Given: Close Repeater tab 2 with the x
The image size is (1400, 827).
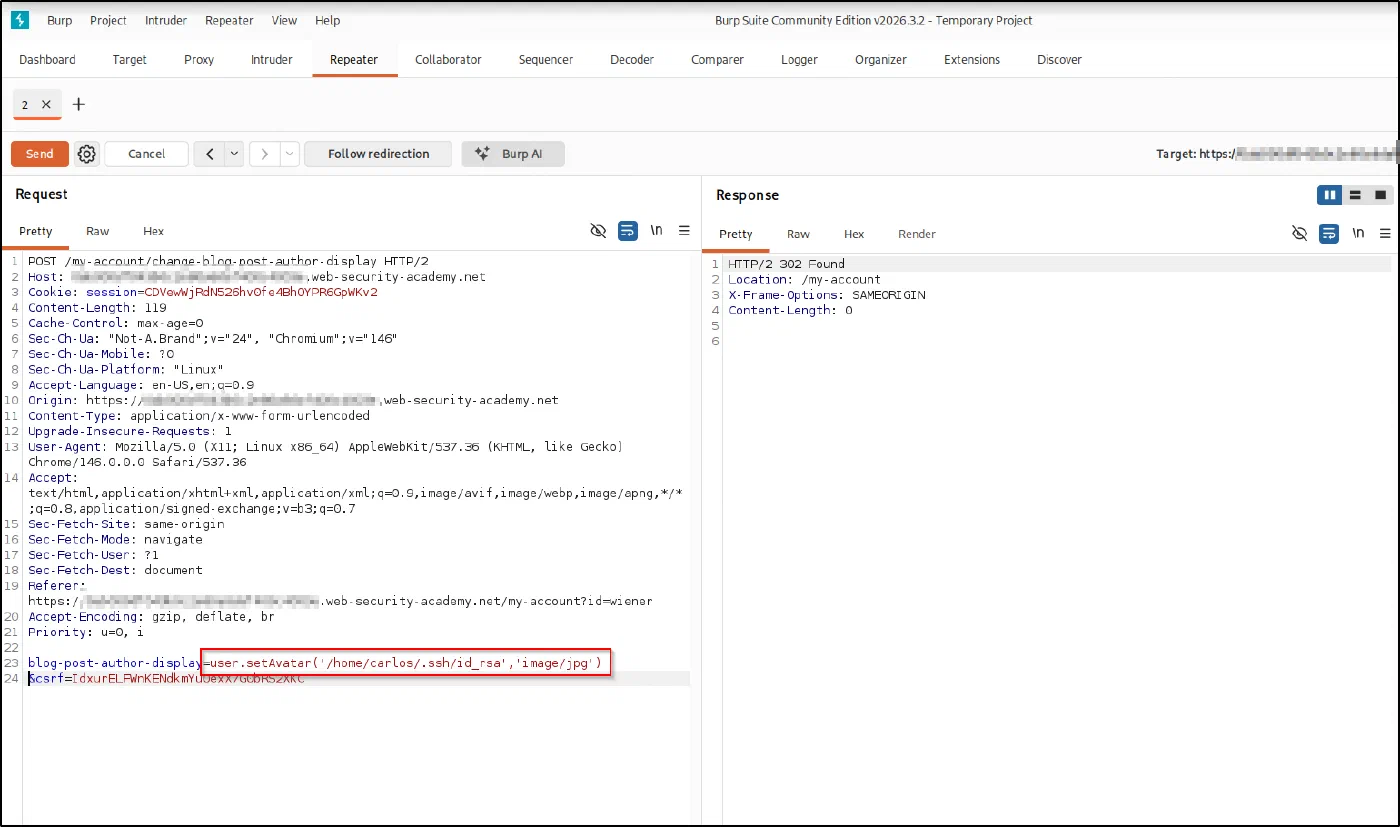Looking at the screenshot, I should coord(46,104).
